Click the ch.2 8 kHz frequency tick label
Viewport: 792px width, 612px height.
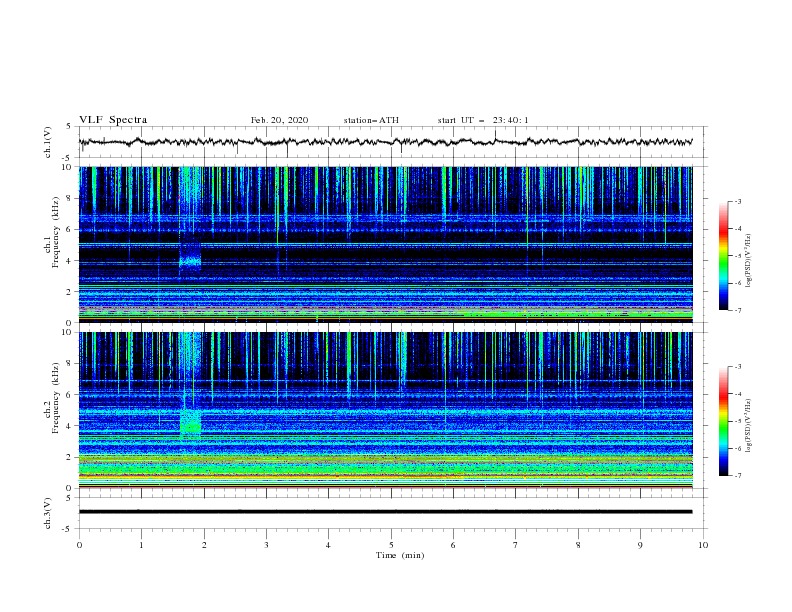(x=70, y=364)
